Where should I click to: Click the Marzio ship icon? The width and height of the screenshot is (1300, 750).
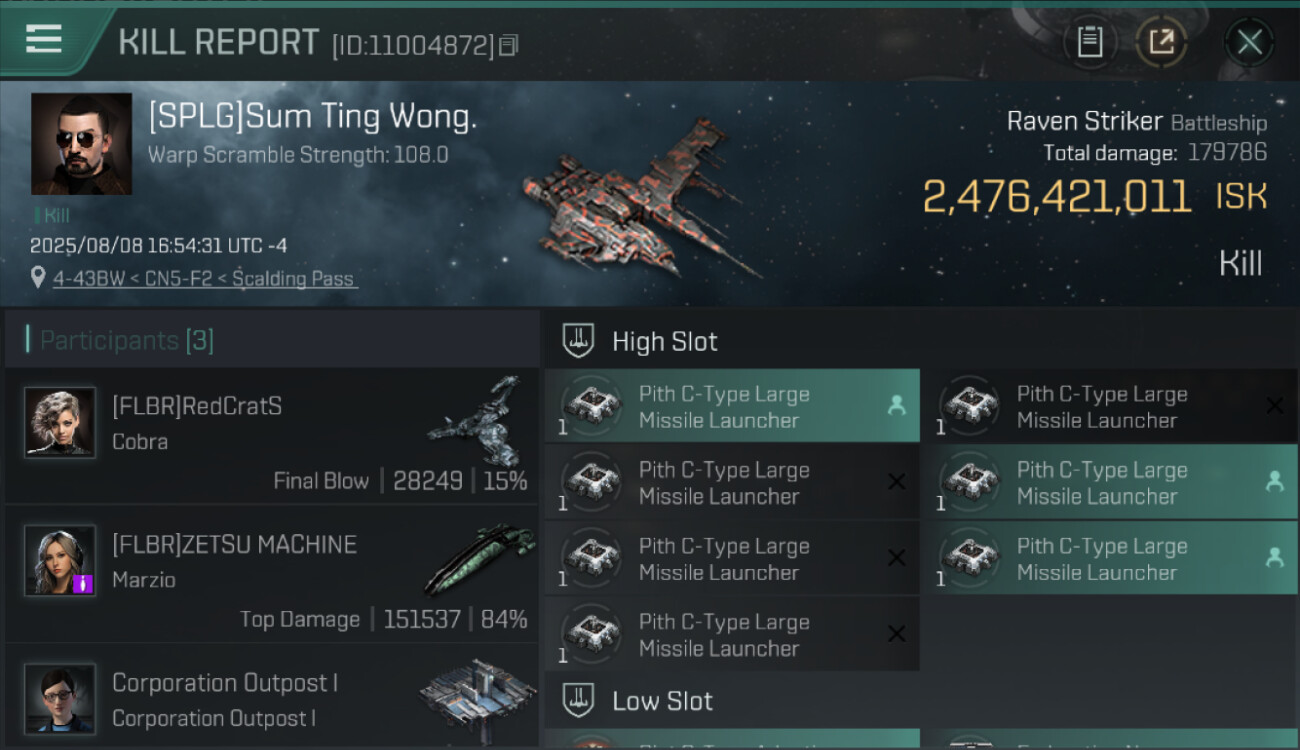pos(475,560)
